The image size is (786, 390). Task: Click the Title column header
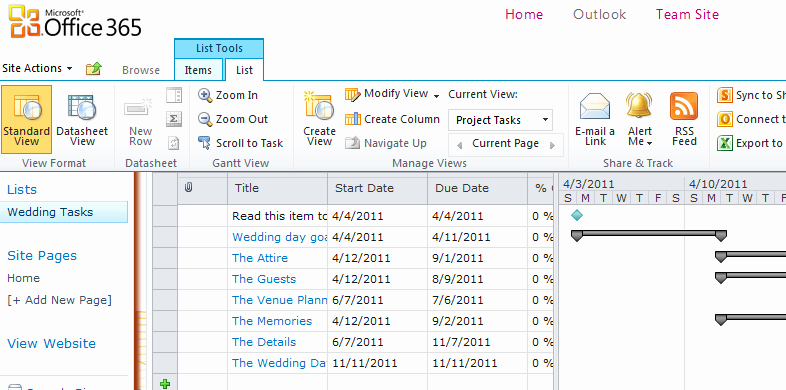point(277,188)
